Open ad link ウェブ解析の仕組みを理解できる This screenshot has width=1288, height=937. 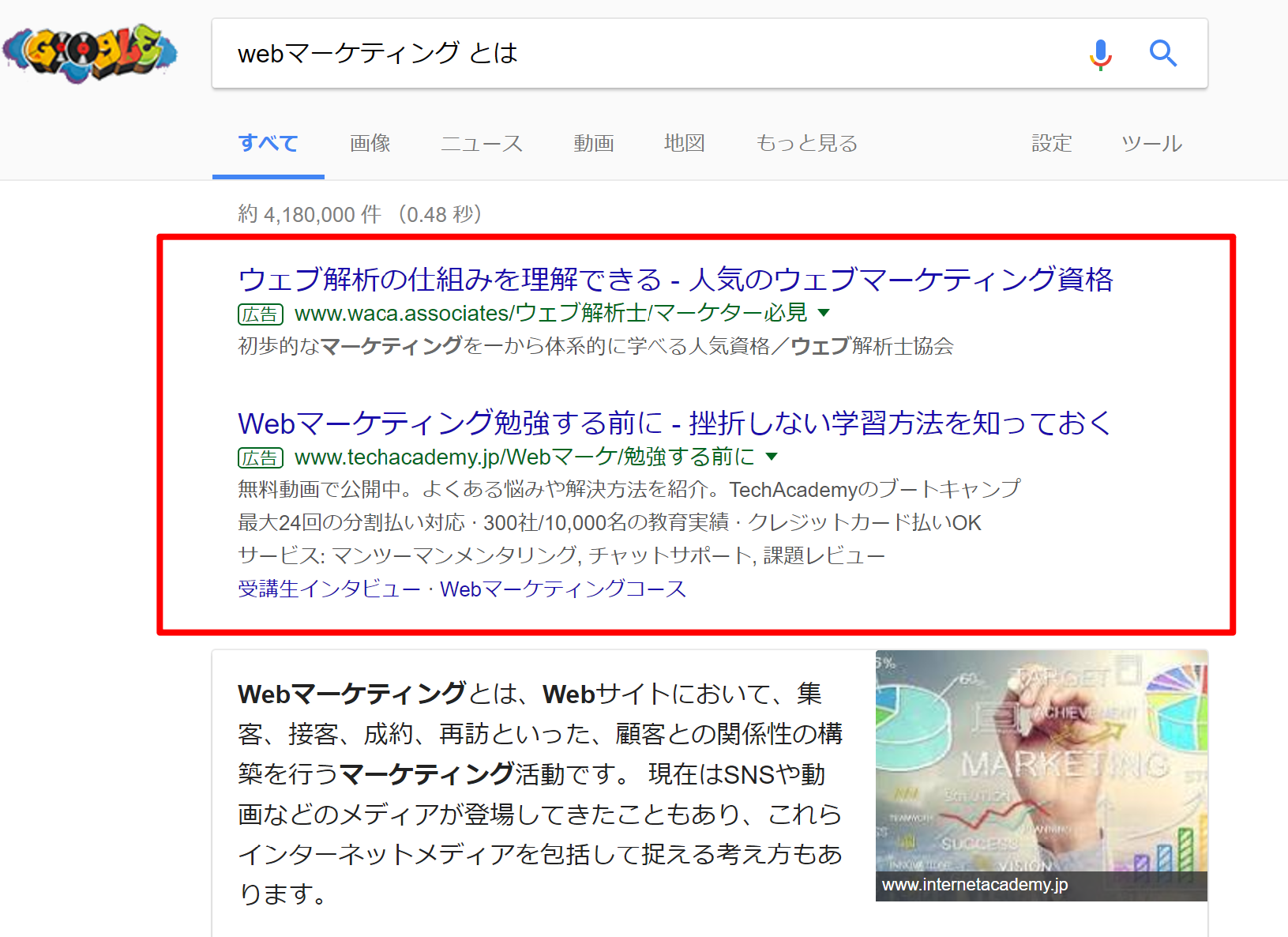[675, 280]
